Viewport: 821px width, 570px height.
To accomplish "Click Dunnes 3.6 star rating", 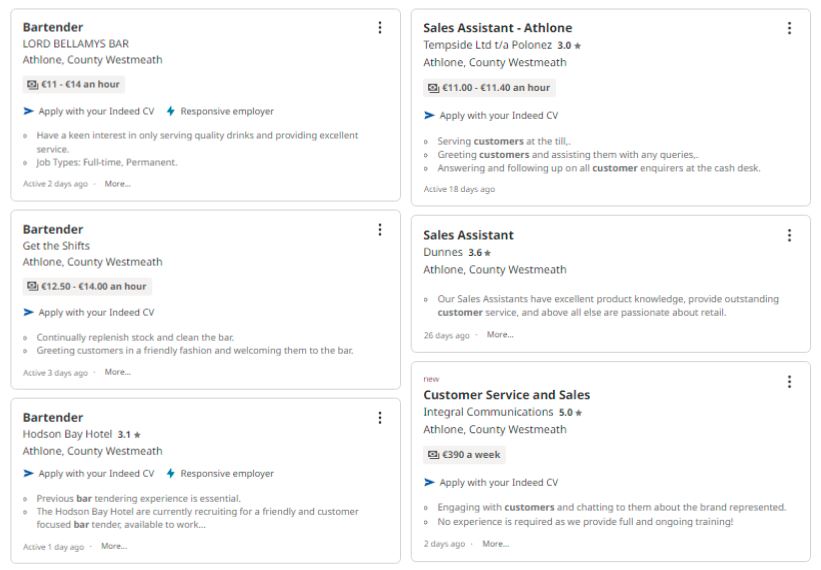I will pyautogui.click(x=479, y=253).
